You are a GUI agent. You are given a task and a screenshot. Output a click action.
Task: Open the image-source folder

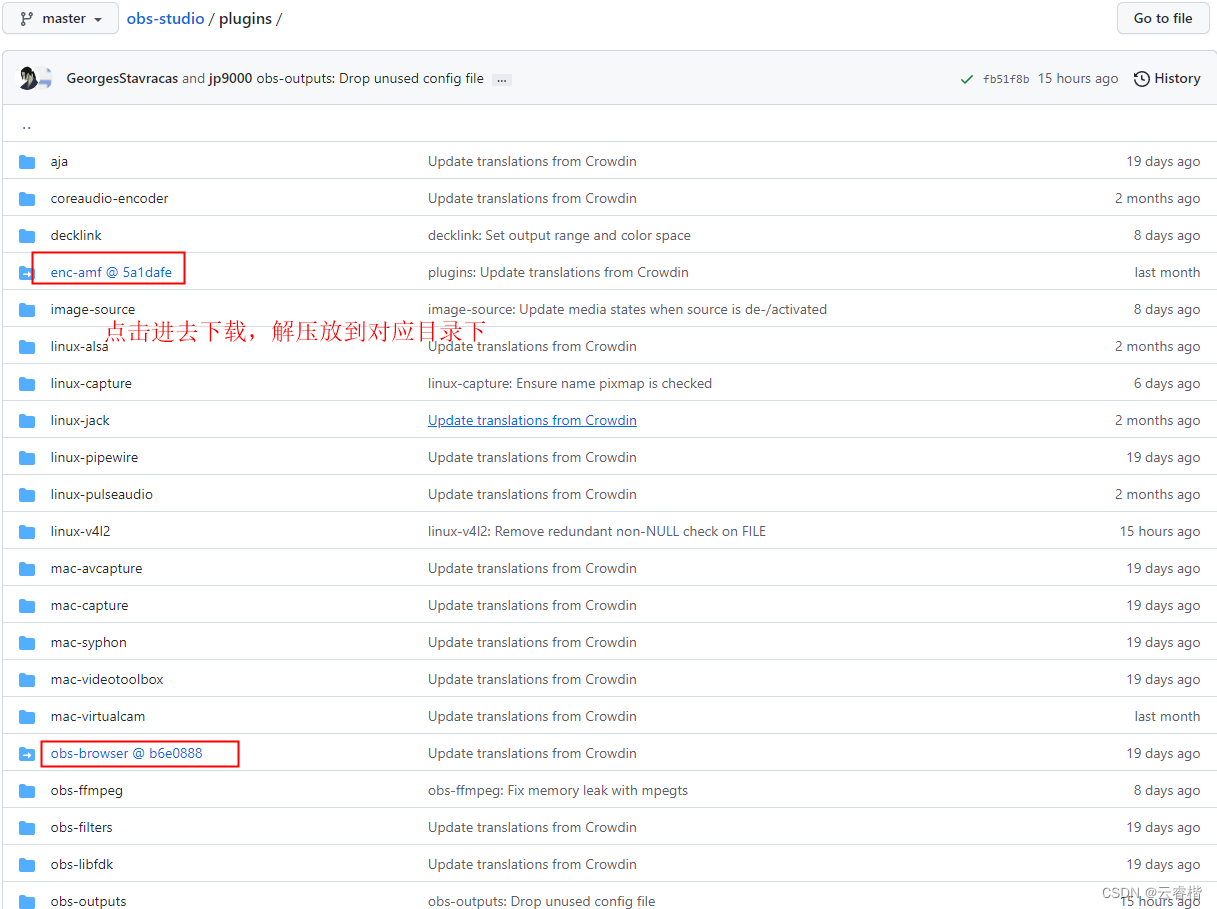[x=93, y=310]
